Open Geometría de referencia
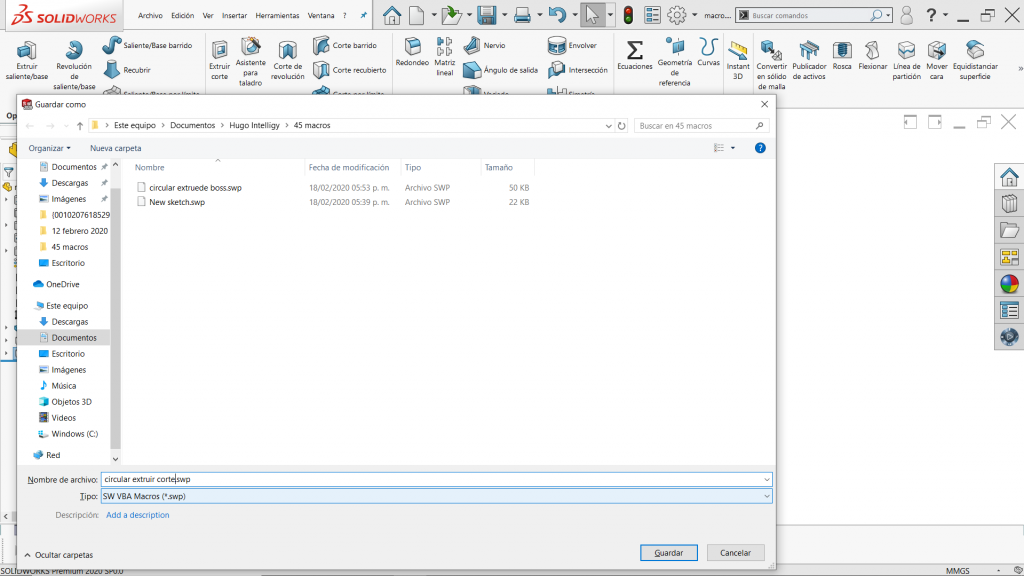This screenshot has height=576, width=1024. coord(675,62)
